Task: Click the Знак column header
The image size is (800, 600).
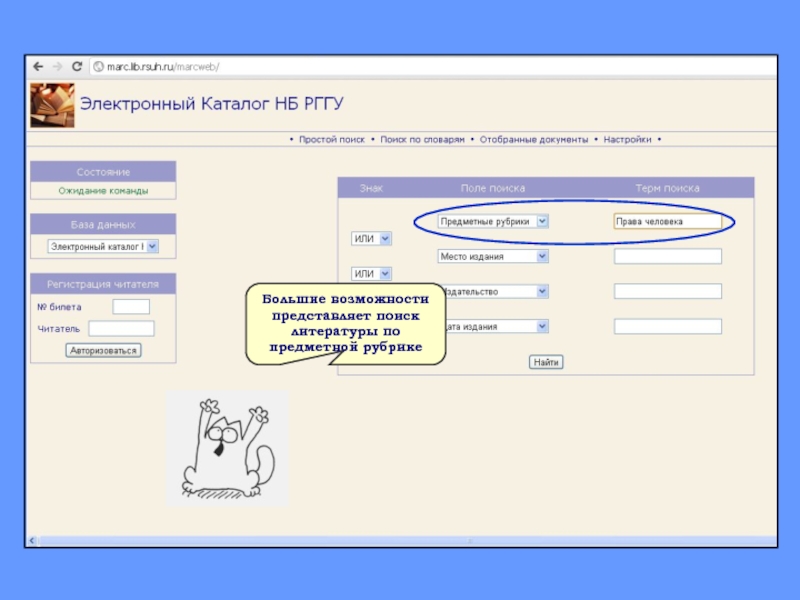Action: pyautogui.click(x=371, y=188)
